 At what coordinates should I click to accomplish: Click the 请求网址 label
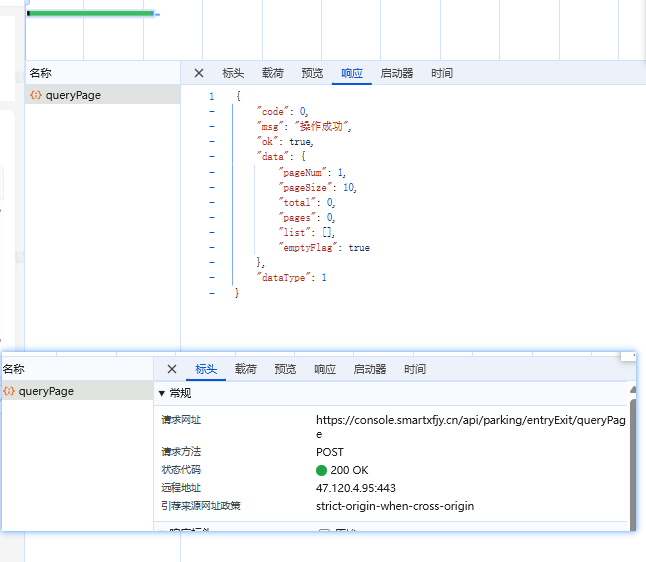(181, 420)
